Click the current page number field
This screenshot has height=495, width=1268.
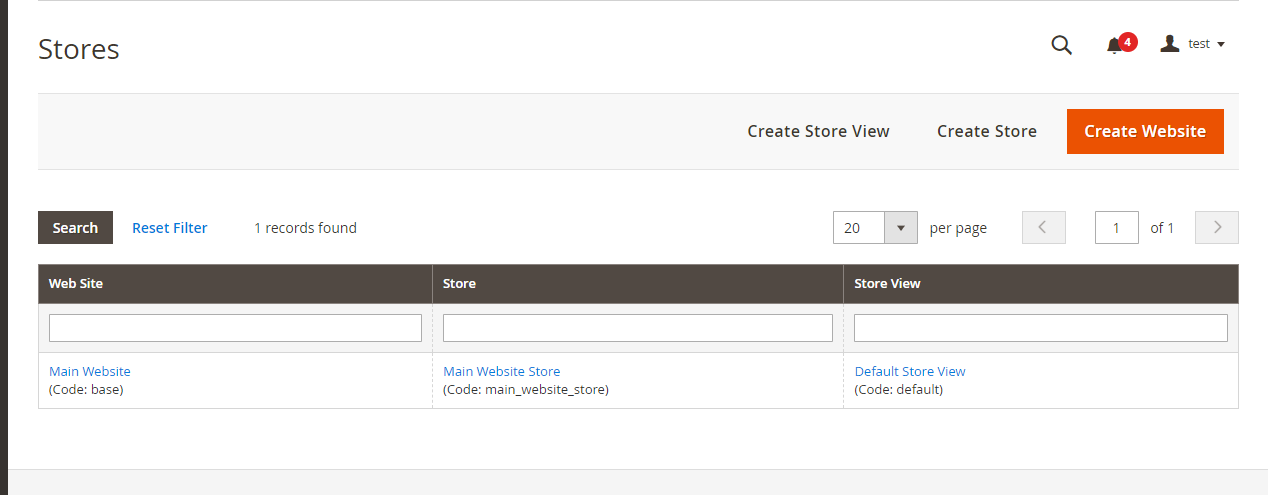[1117, 228]
